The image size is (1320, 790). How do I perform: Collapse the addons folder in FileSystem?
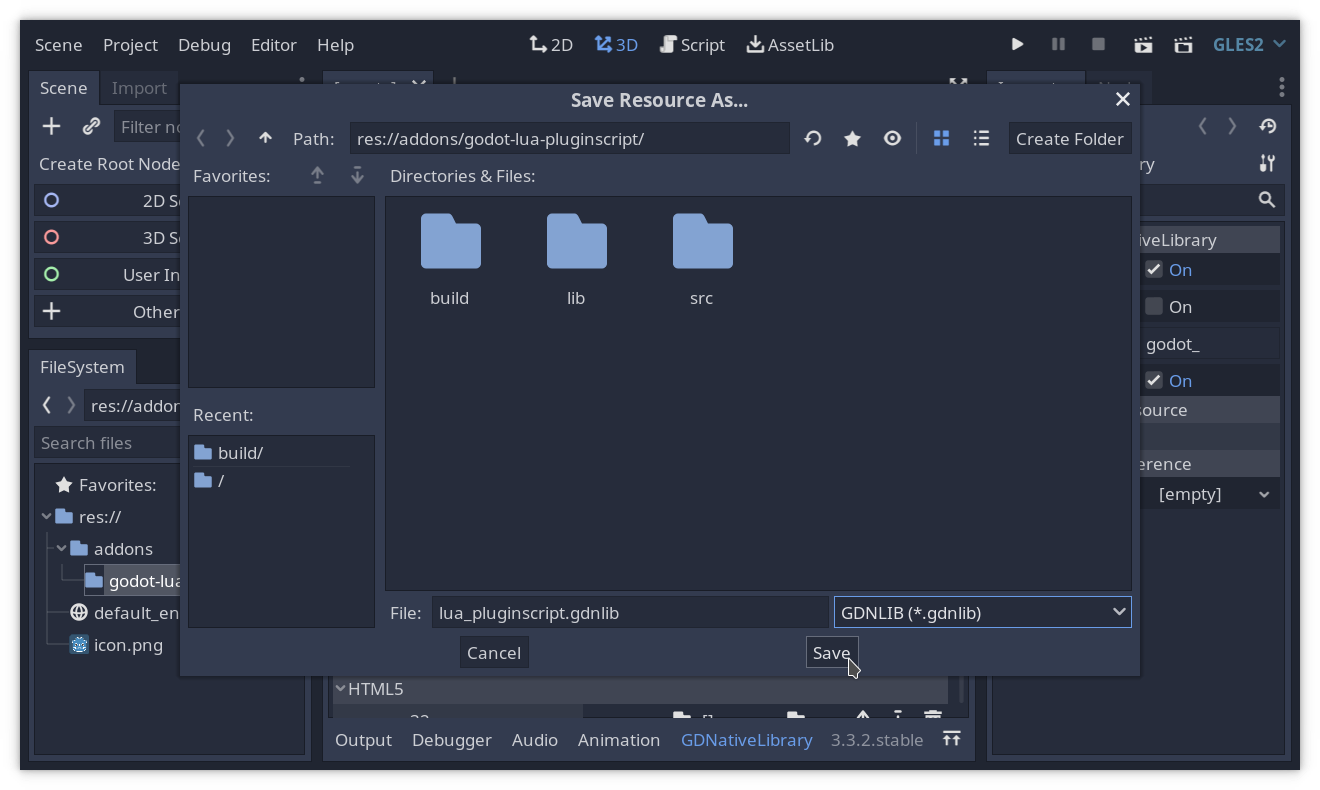tap(62, 548)
